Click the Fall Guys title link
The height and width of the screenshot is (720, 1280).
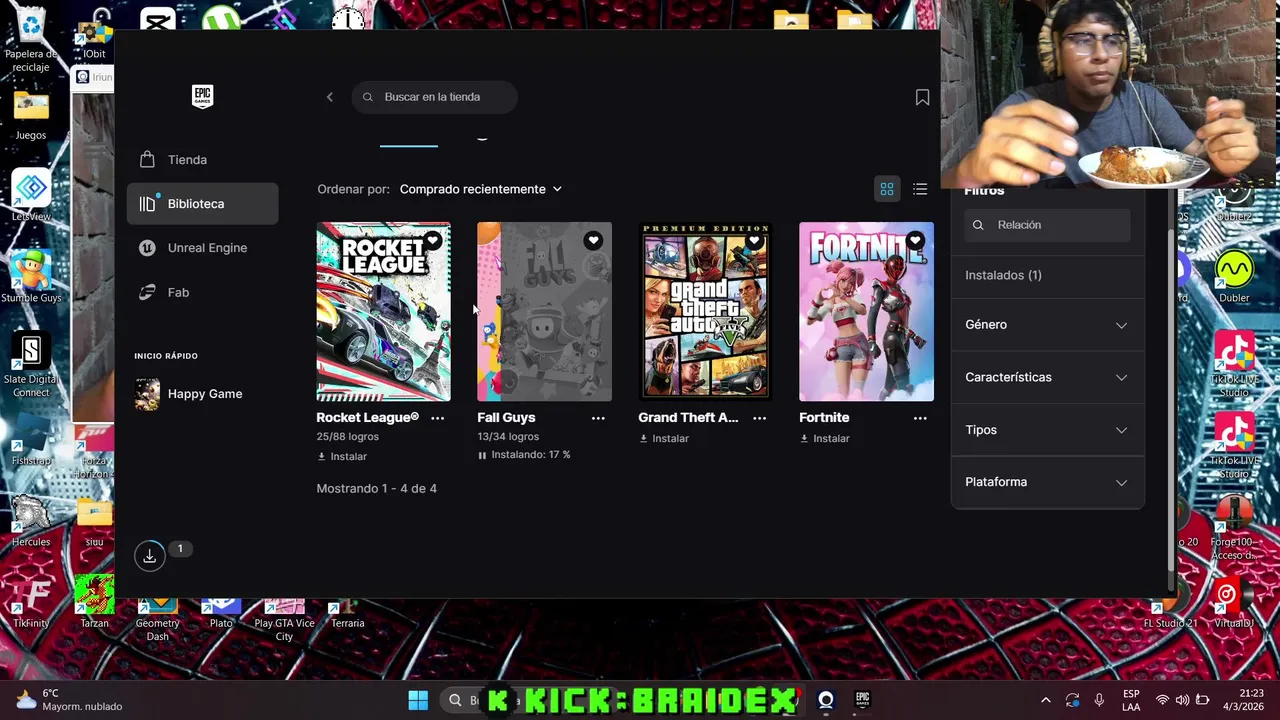tap(506, 418)
